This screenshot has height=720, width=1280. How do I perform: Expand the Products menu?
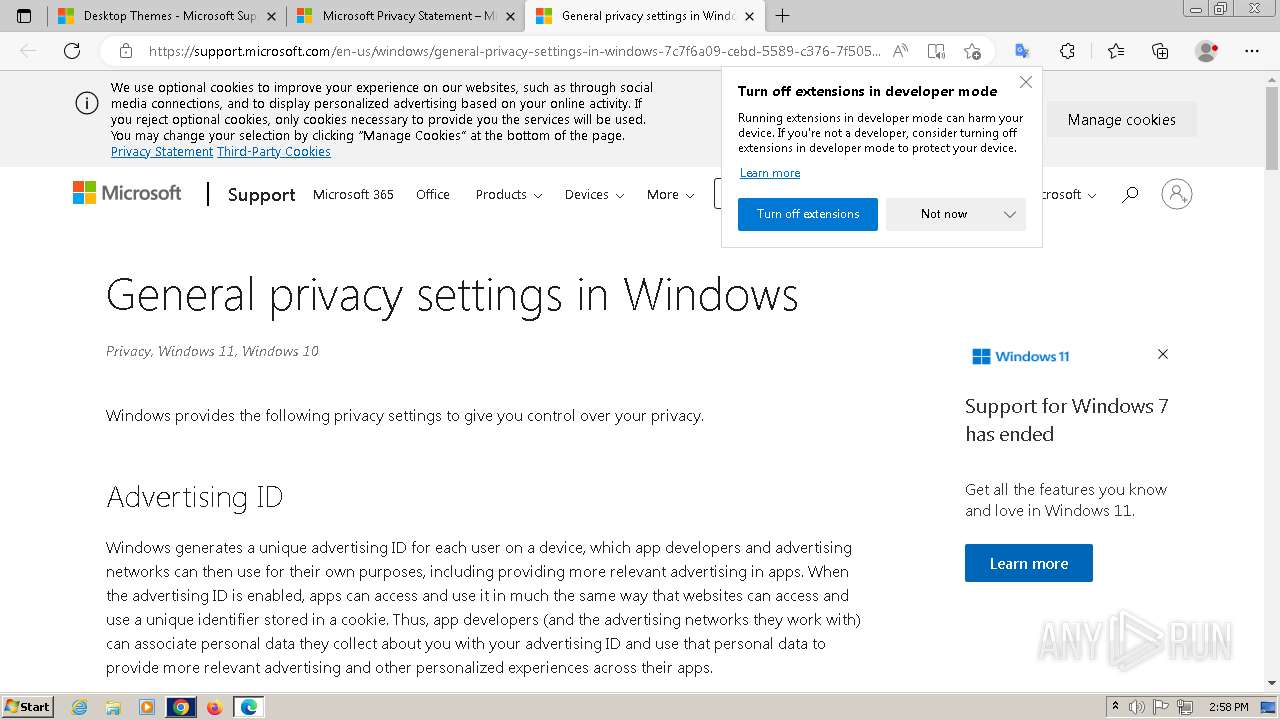(508, 195)
